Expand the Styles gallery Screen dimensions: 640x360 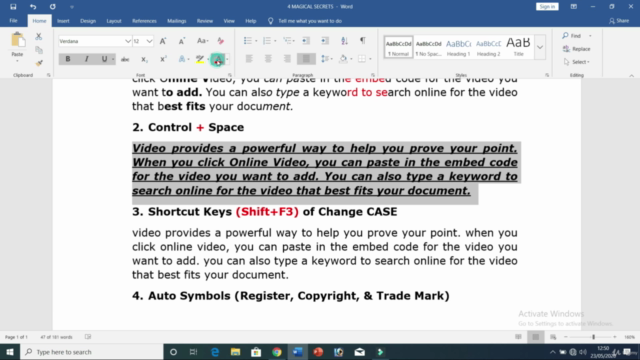[540, 47]
